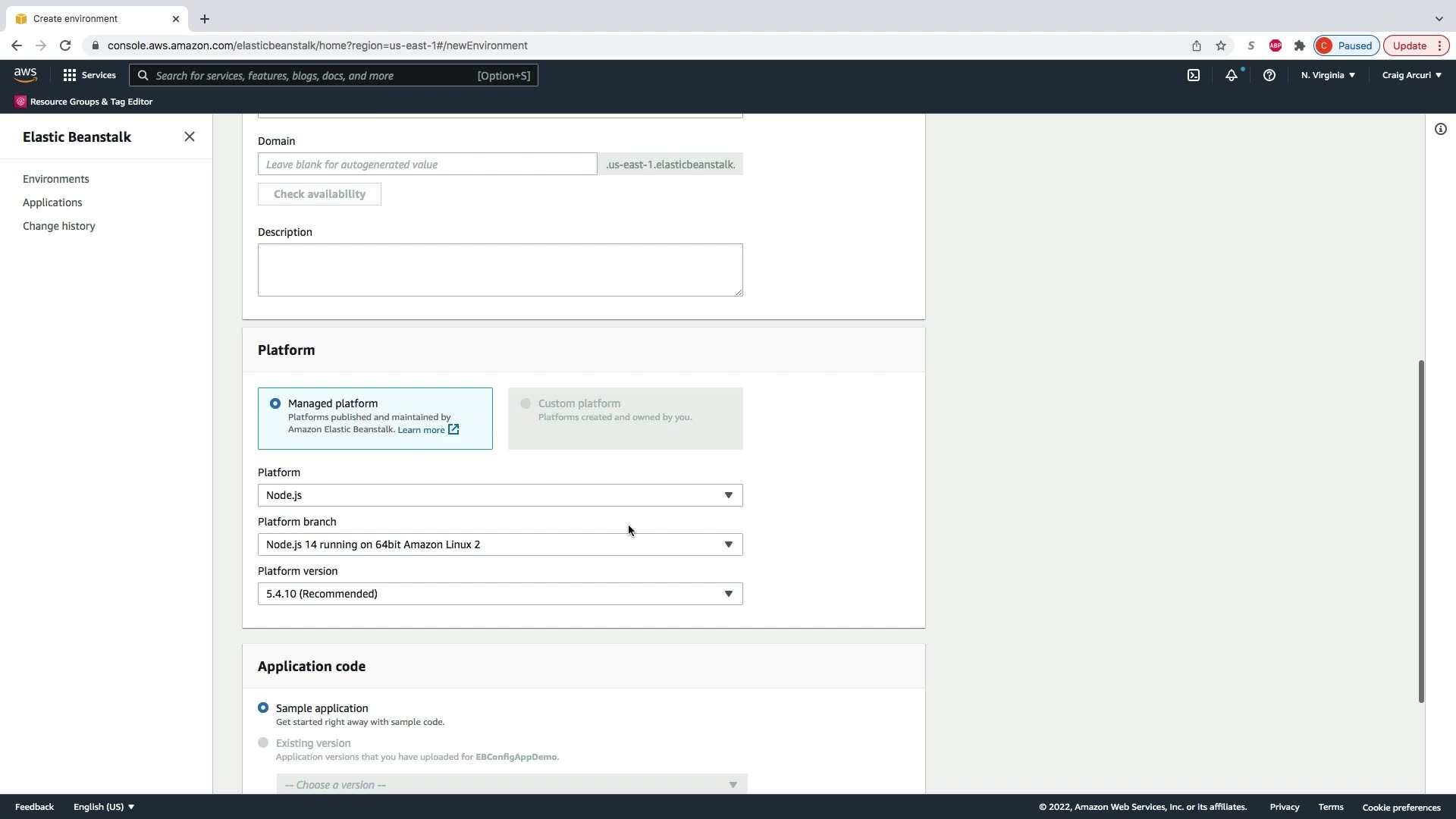The height and width of the screenshot is (819, 1456).
Task: Expand the Platform Node.js dropdown
Action: click(x=500, y=495)
